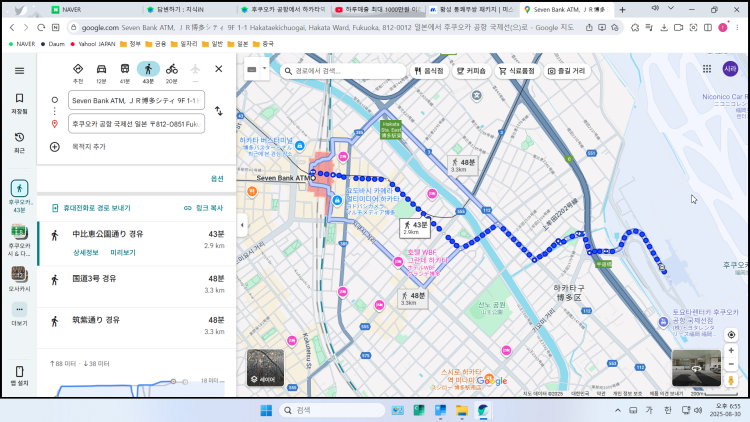Go back in browser history

pyautogui.click(x=12, y=28)
